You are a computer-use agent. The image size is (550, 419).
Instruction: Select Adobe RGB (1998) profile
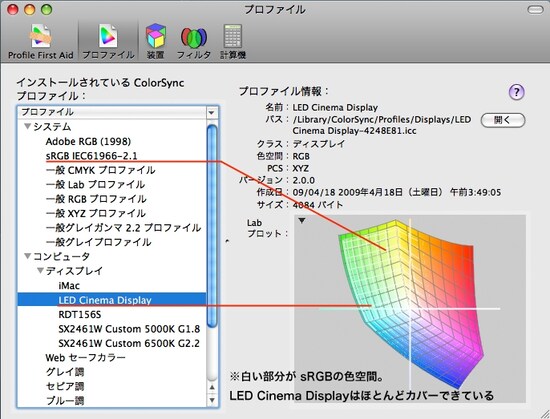pos(88,141)
